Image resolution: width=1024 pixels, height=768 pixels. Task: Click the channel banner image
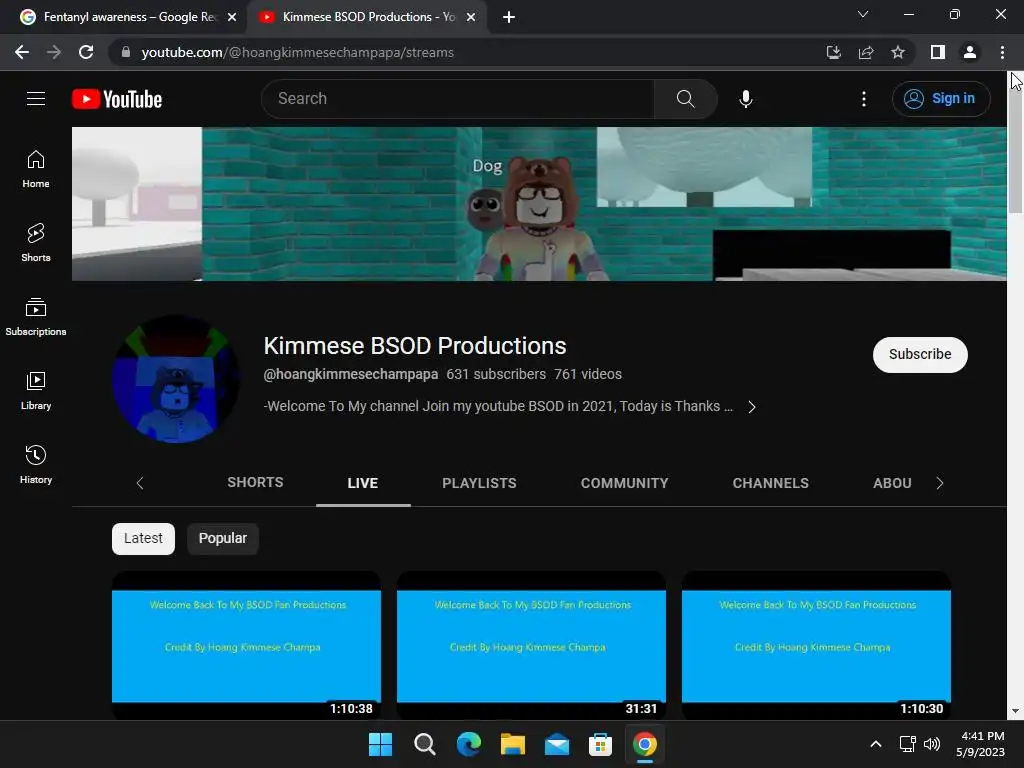coord(539,204)
